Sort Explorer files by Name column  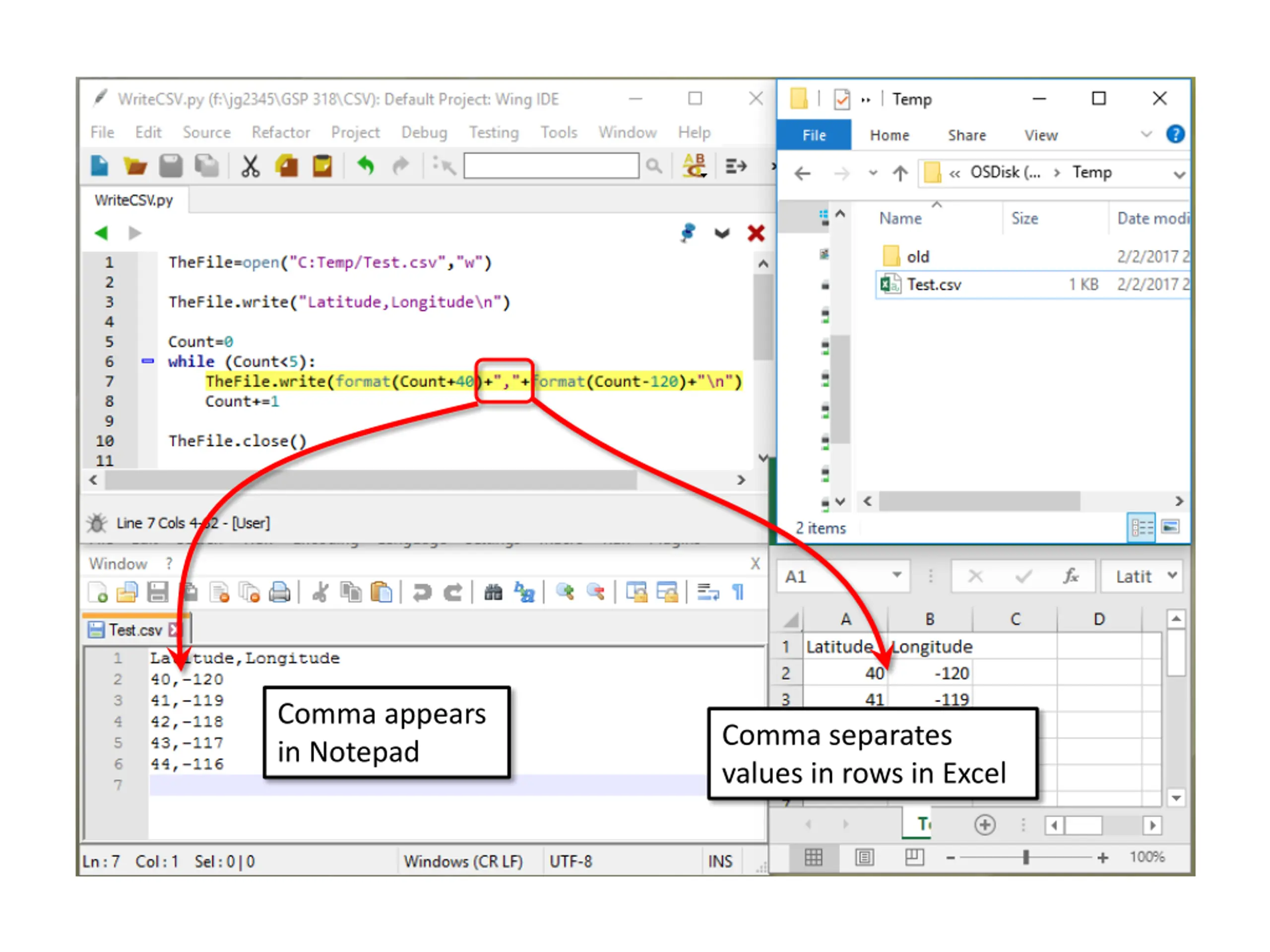900,219
